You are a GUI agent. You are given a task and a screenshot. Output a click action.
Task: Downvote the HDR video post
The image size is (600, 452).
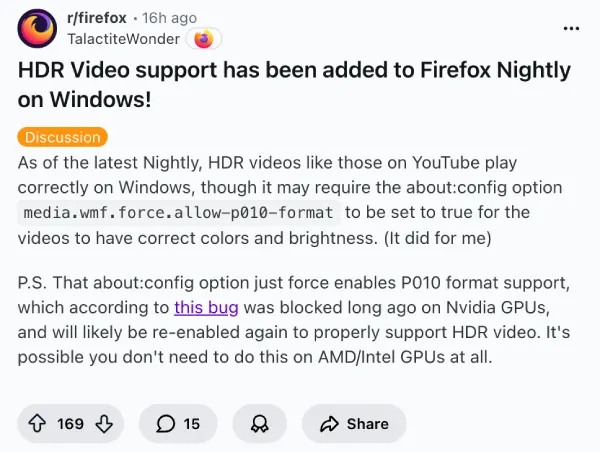pos(104,424)
